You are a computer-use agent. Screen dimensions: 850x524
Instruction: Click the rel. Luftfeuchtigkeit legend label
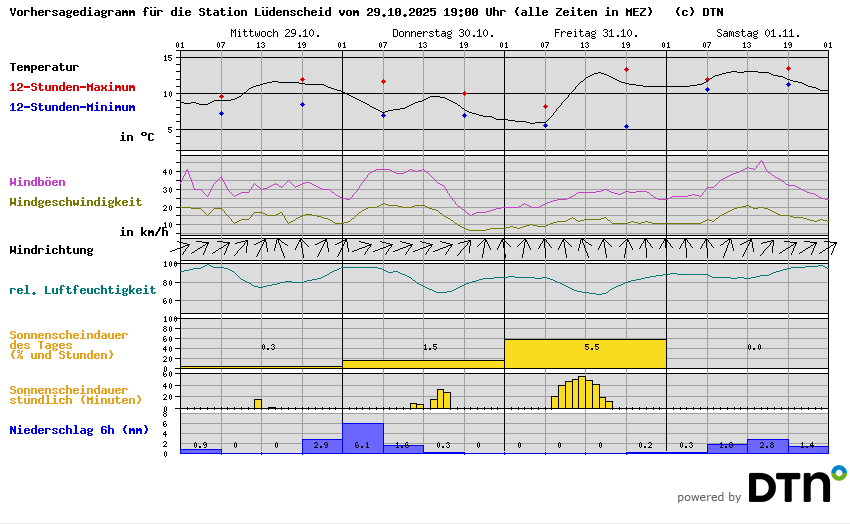pyautogui.click(x=82, y=290)
